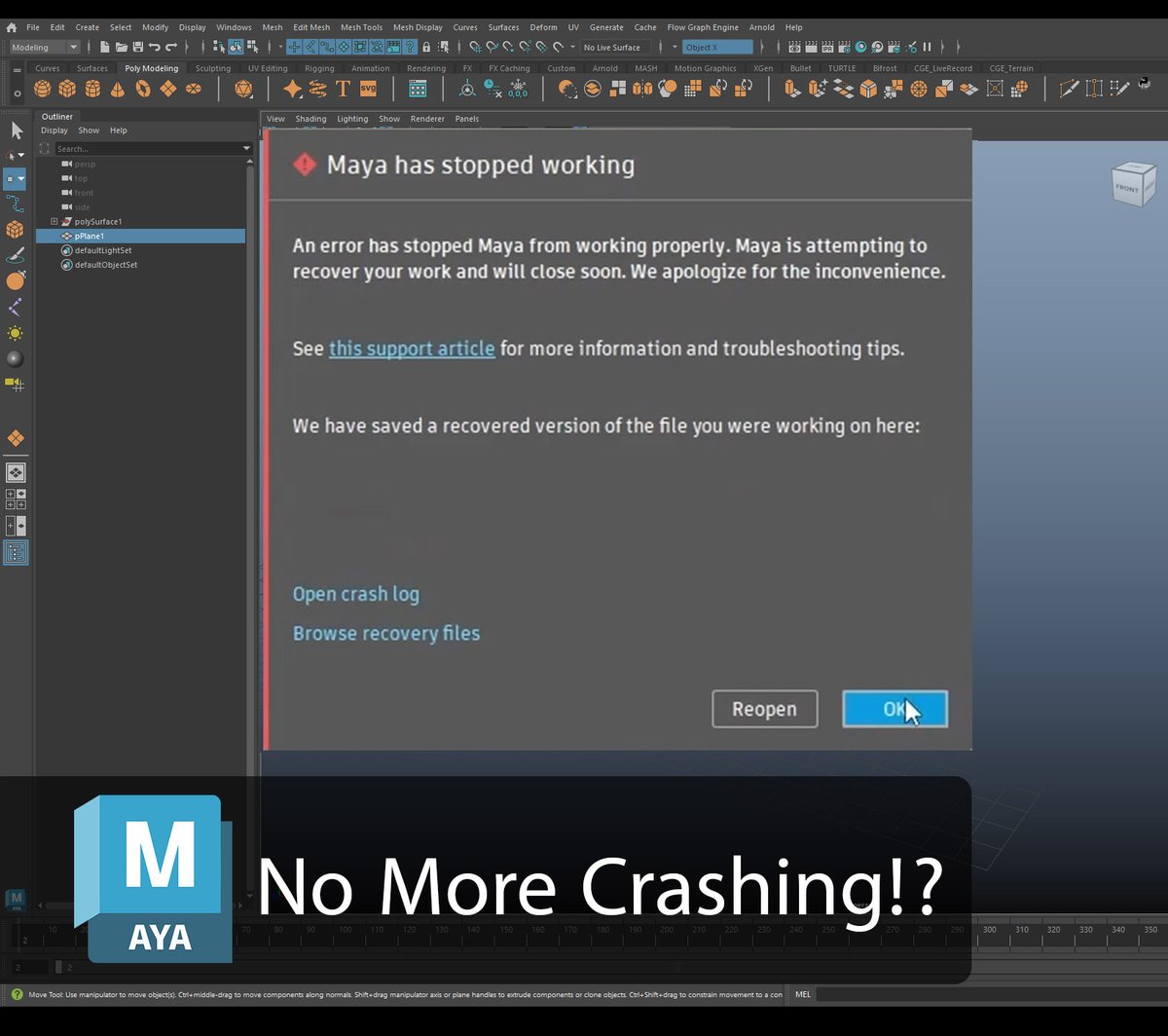The width and height of the screenshot is (1168, 1036).
Task: Click the sculpt brush icon in toolbox
Action: click(15, 255)
